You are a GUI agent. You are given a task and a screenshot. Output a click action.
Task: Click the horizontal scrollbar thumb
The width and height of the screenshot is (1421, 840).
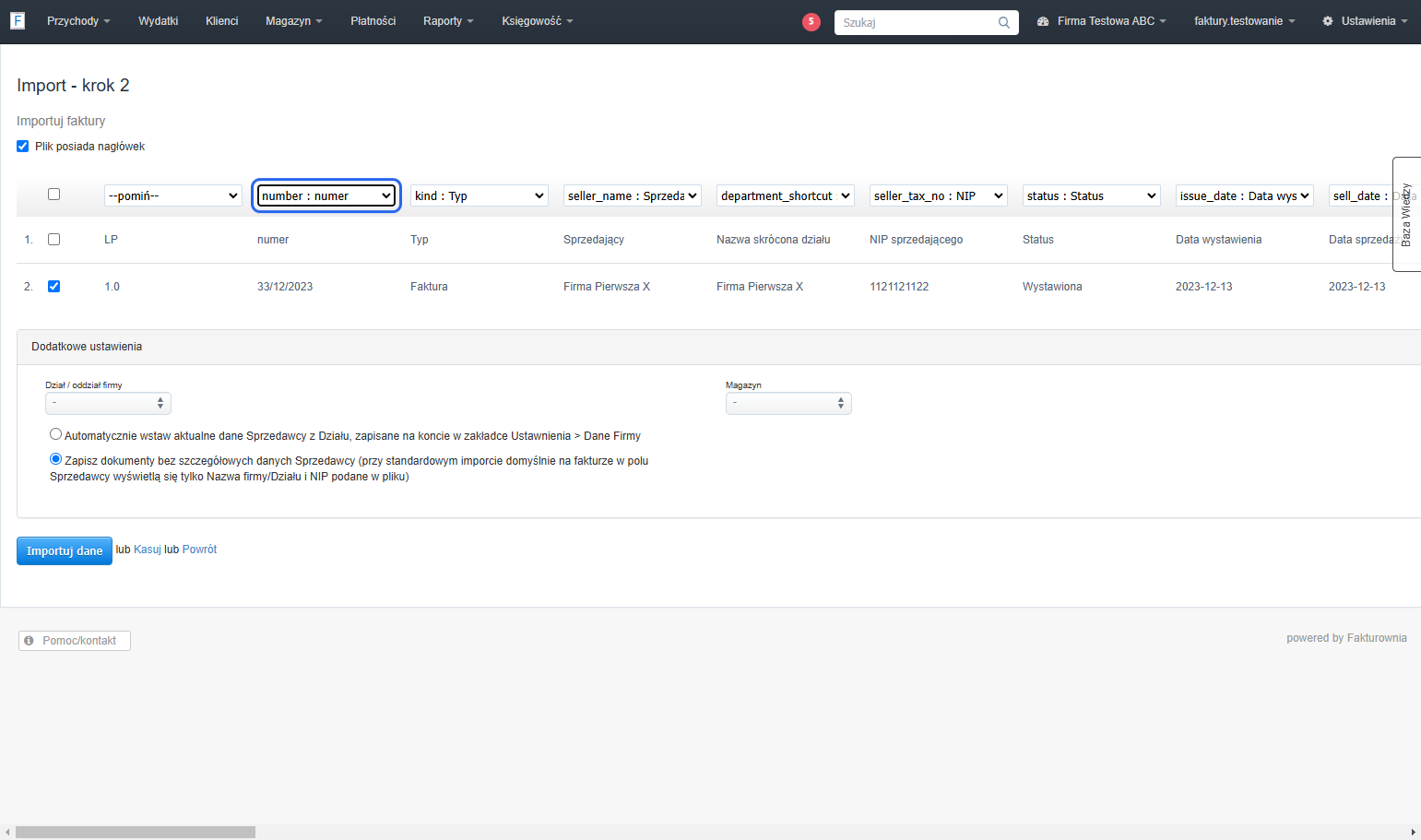136,832
